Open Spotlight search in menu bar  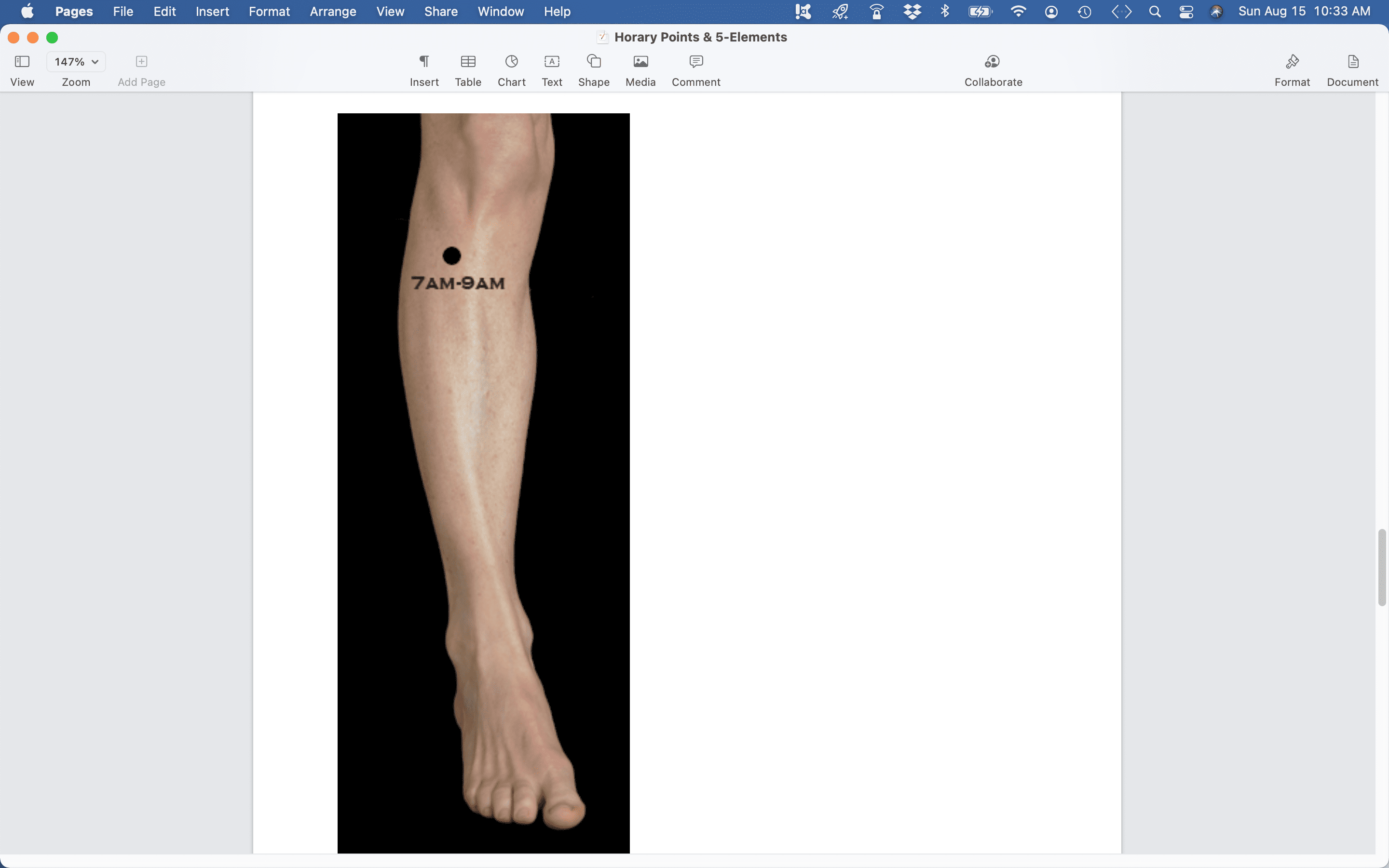(x=1155, y=12)
